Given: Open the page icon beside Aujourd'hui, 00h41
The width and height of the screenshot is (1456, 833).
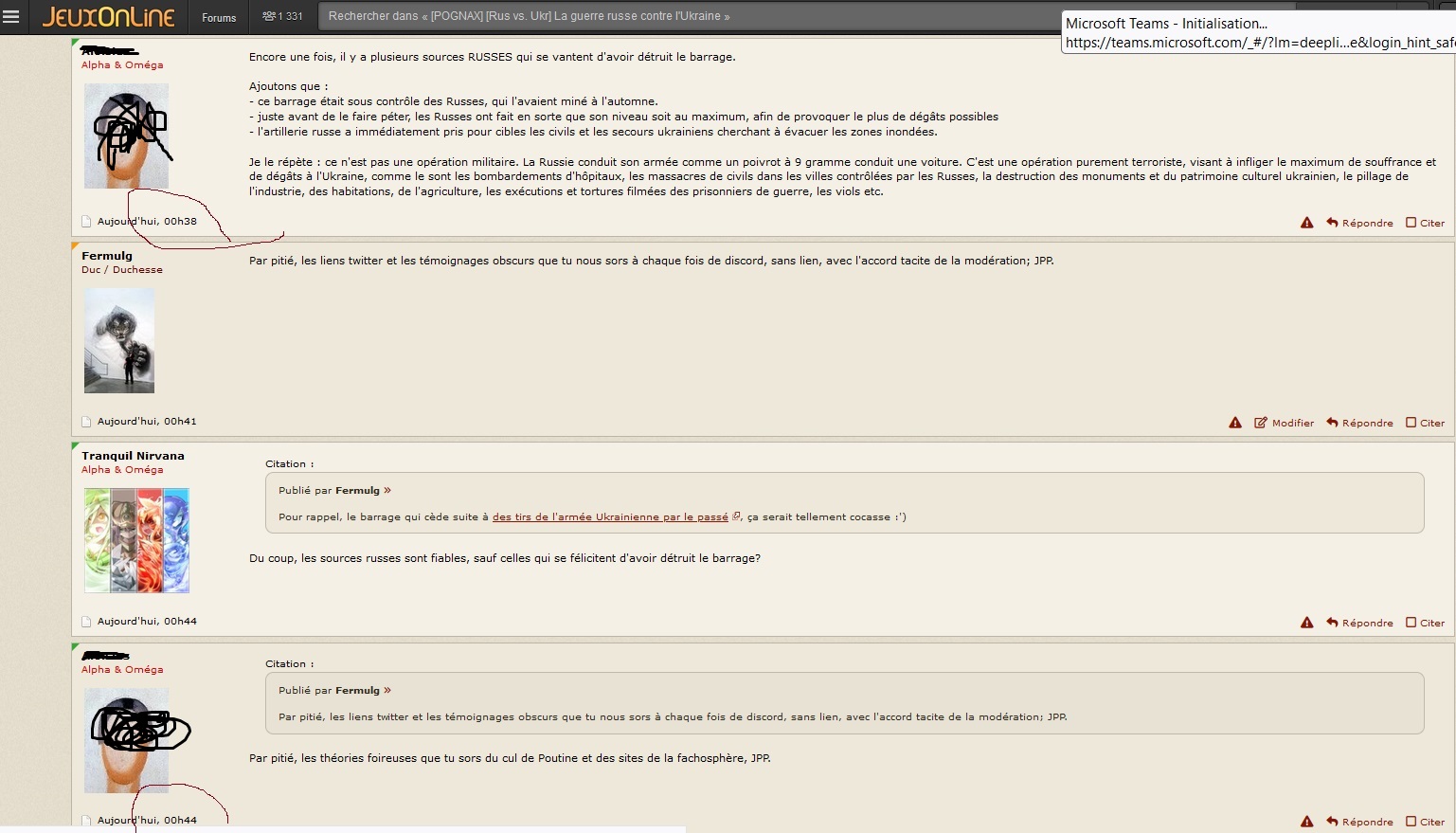Looking at the screenshot, I should 87,422.
